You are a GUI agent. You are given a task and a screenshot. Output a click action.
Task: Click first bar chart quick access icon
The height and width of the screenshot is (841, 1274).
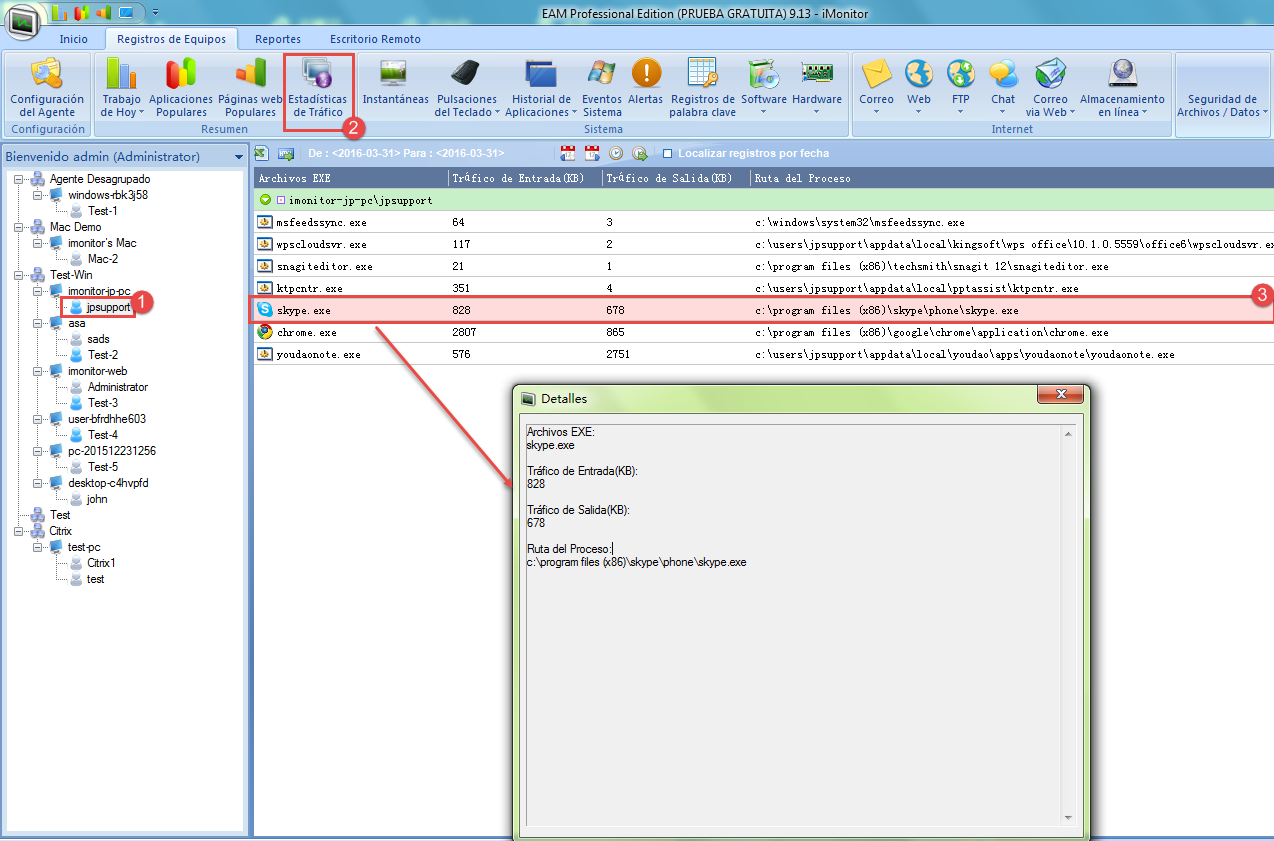click(58, 13)
